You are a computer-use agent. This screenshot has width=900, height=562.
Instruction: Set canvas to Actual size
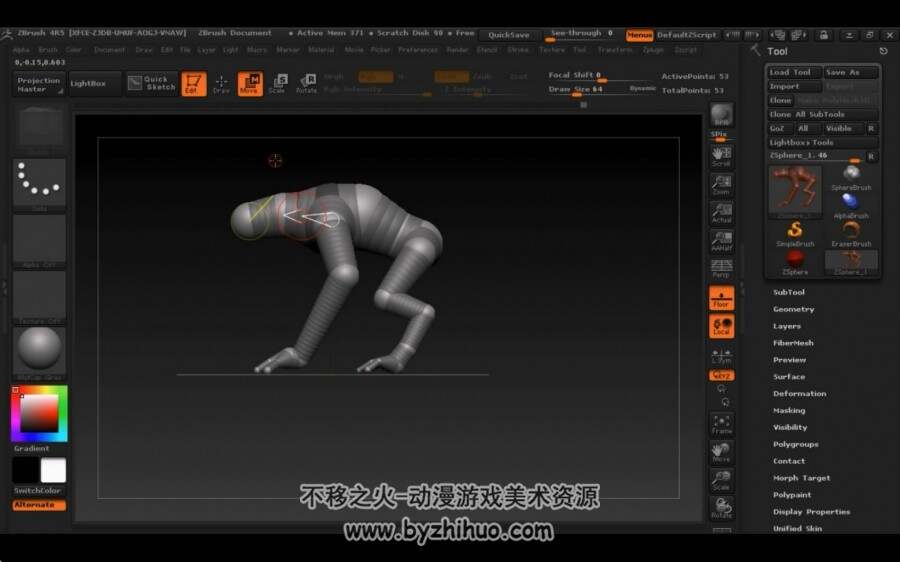click(721, 213)
